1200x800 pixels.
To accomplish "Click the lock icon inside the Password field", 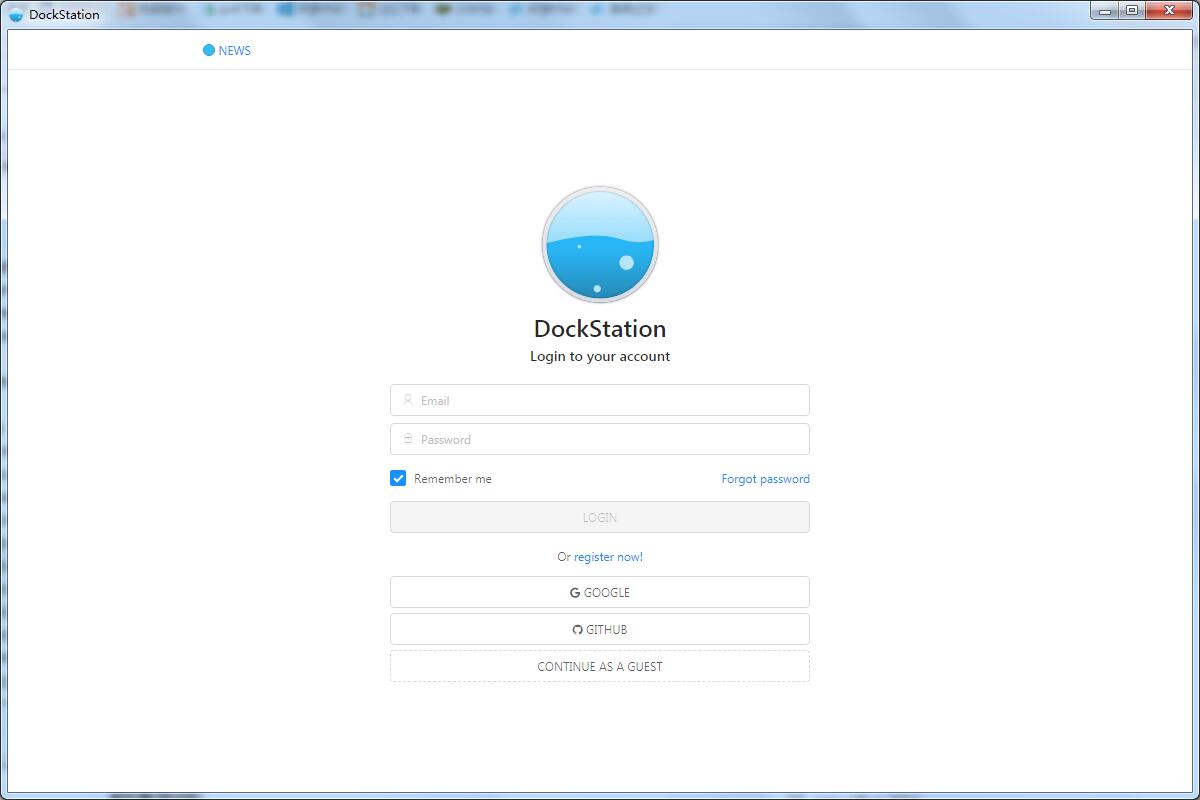I will click(x=407, y=438).
